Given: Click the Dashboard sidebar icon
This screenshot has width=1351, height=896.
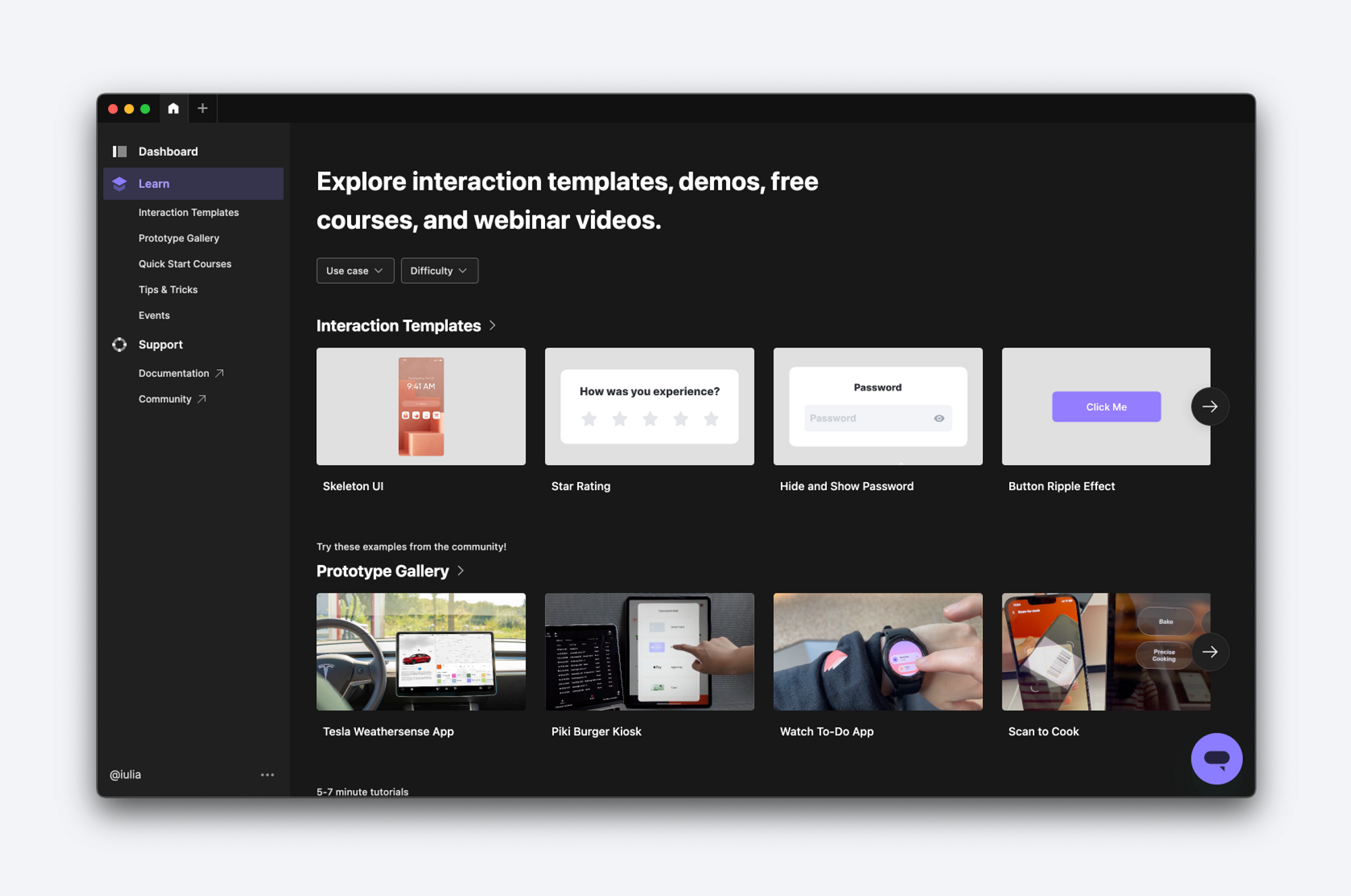Looking at the screenshot, I should pyautogui.click(x=120, y=151).
